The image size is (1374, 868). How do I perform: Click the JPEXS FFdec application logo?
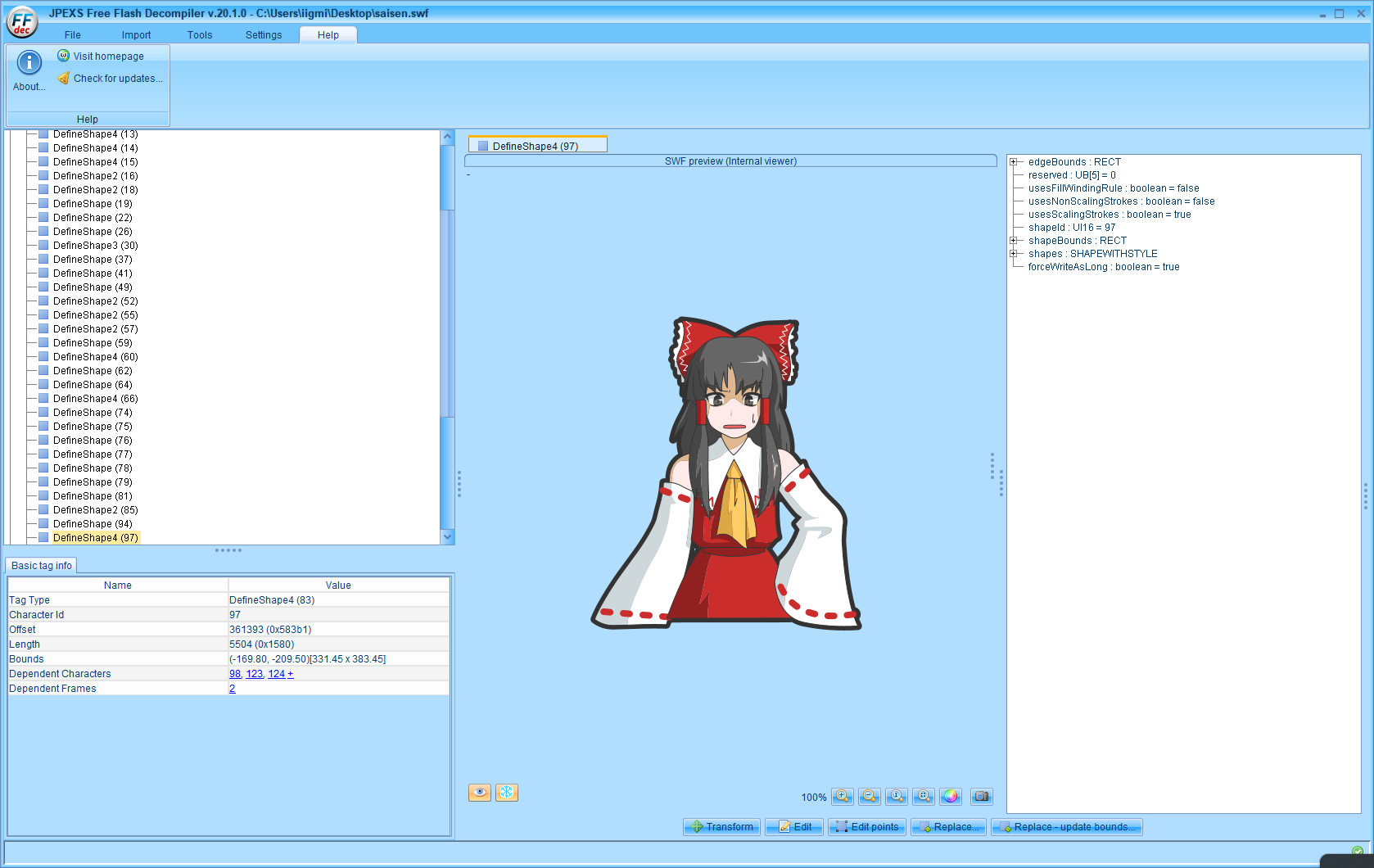pyautogui.click(x=22, y=22)
